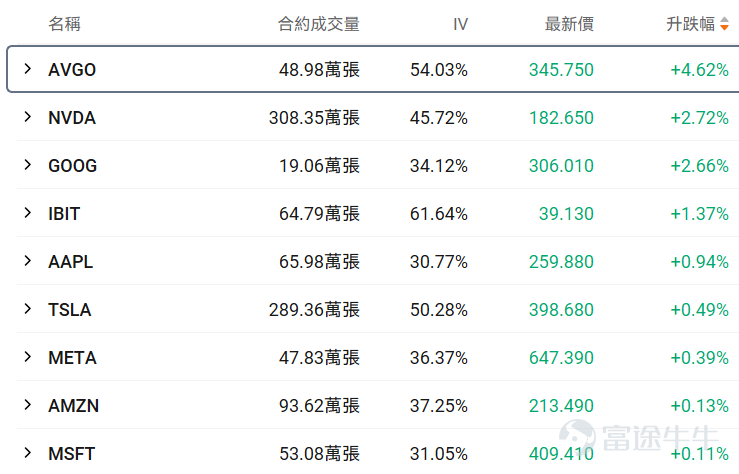Image resolution: width=739 pixels, height=474 pixels.
Task: Click TSLA volume 289.36萬張
Action: pos(314,310)
